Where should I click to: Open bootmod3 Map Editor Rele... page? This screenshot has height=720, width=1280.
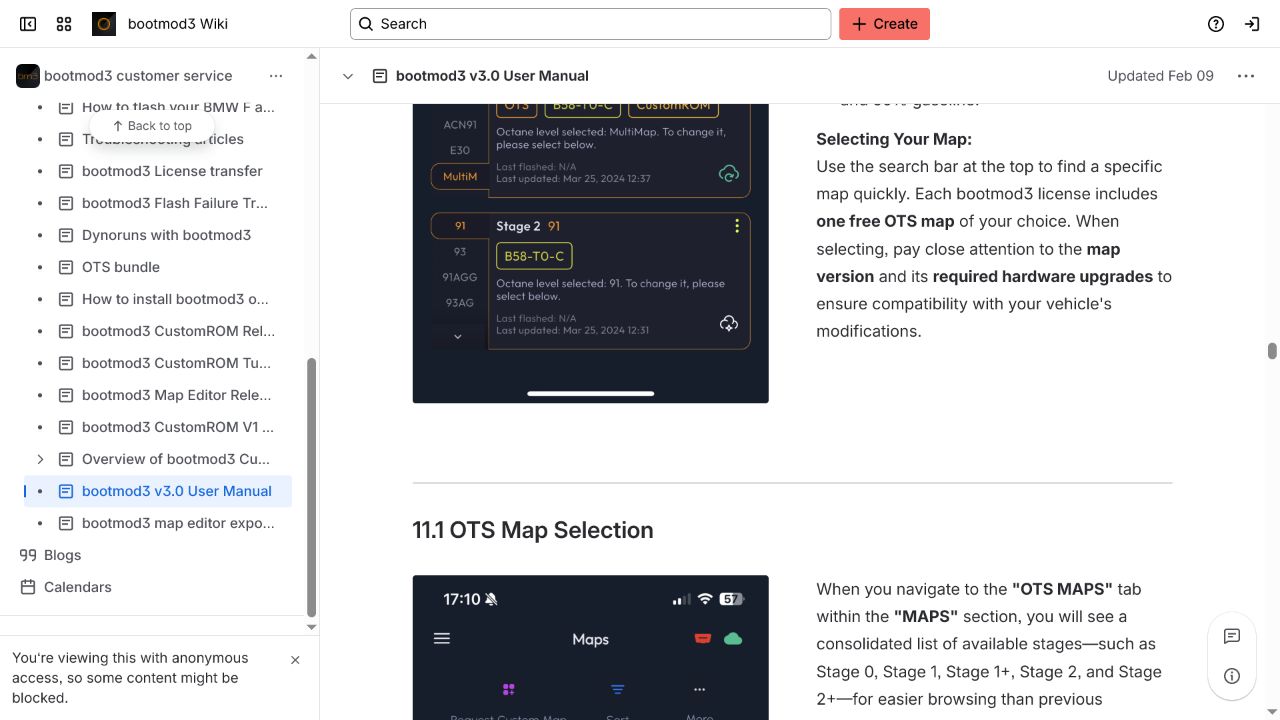click(x=176, y=395)
